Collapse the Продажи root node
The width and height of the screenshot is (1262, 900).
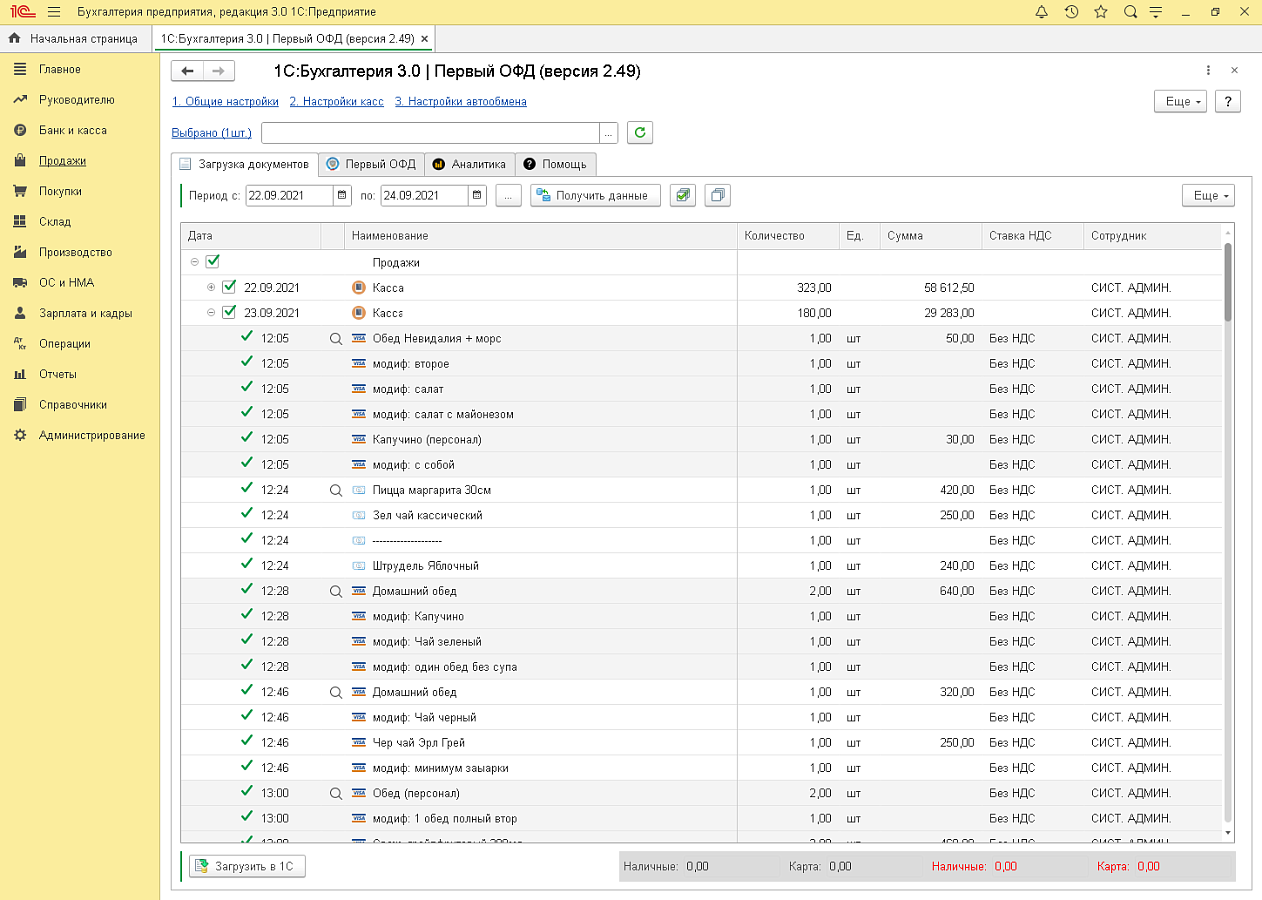click(194, 263)
